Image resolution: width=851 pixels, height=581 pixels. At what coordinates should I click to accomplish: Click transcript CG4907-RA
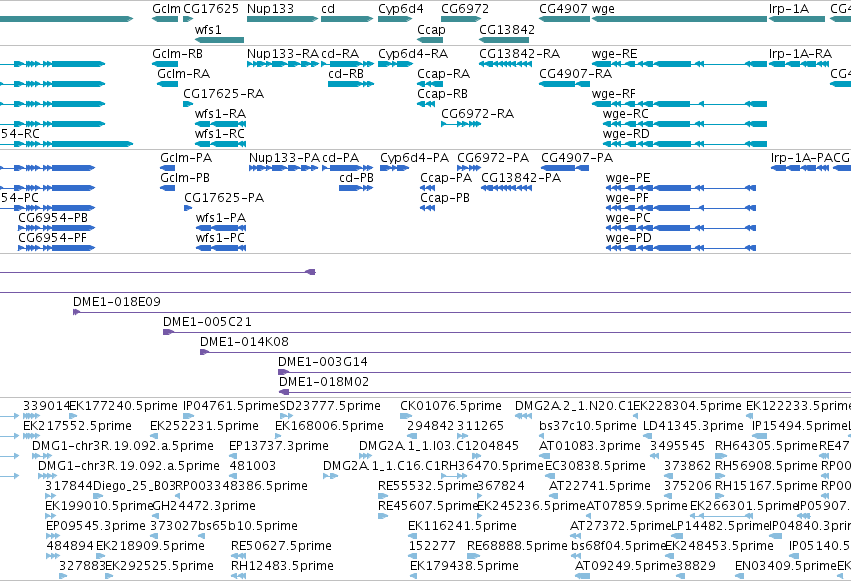(564, 84)
